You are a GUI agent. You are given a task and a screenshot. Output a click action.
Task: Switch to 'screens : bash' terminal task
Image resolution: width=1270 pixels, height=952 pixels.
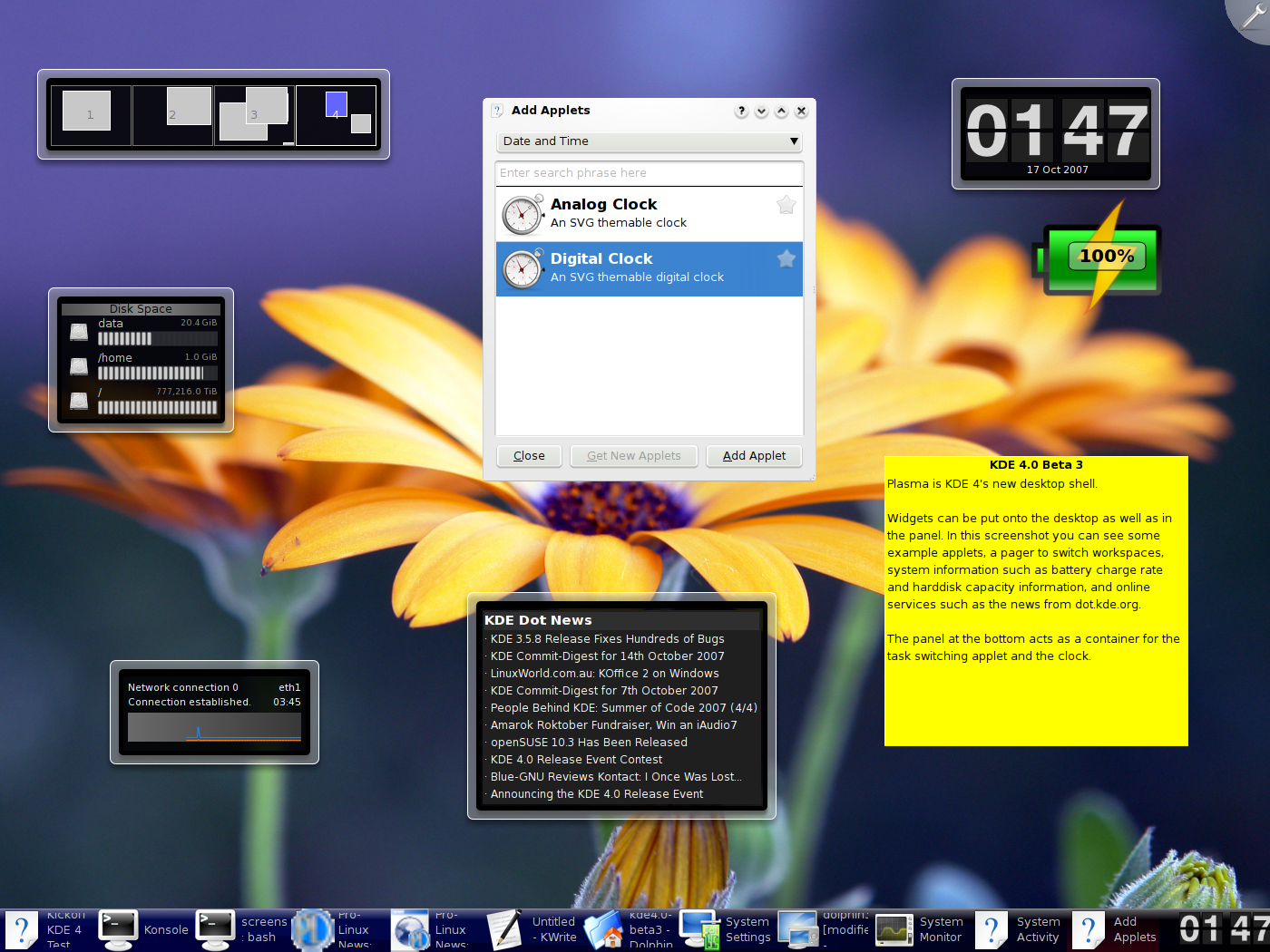(x=240, y=930)
